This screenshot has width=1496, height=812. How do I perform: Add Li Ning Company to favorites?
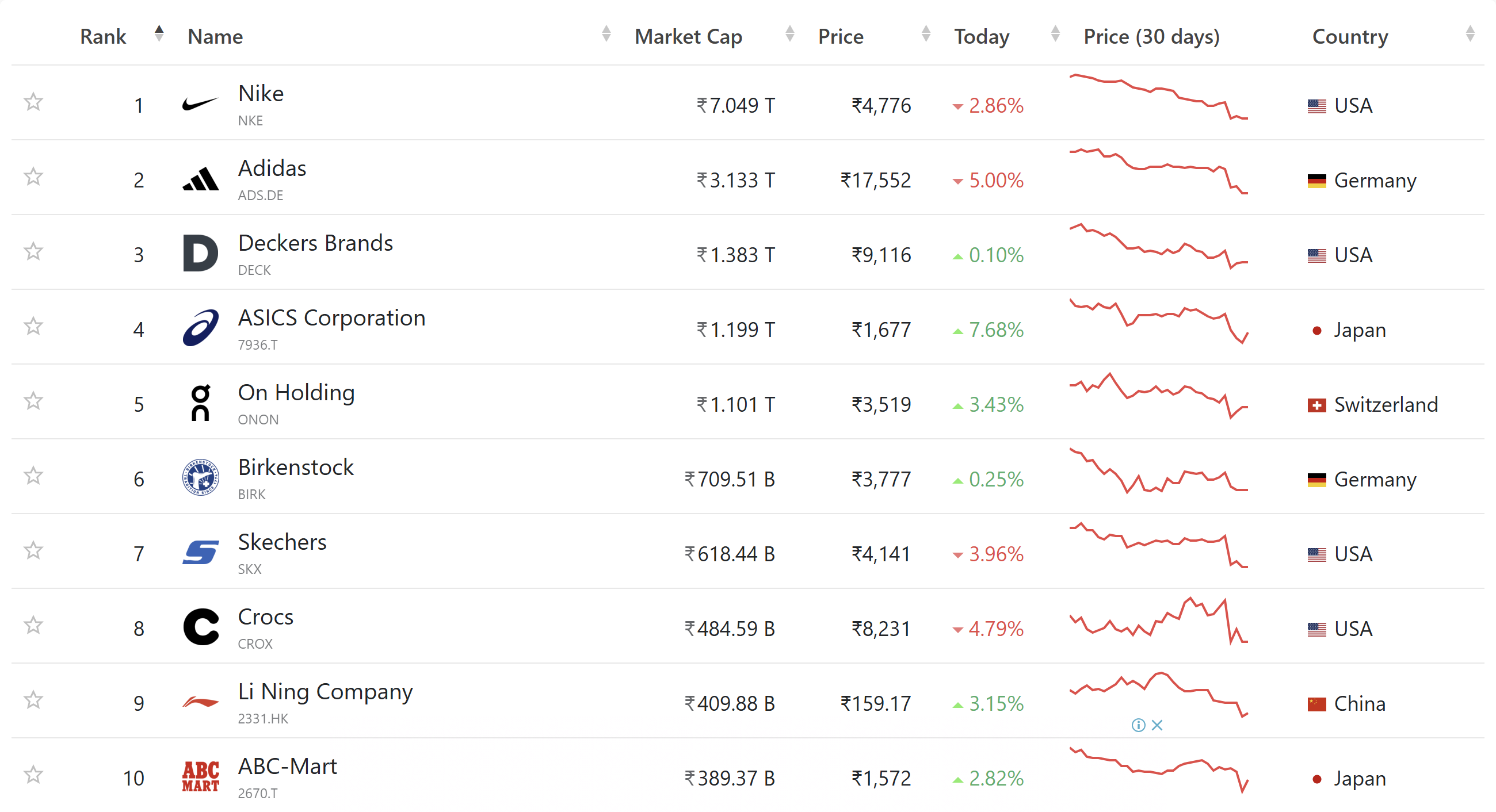pyautogui.click(x=33, y=700)
